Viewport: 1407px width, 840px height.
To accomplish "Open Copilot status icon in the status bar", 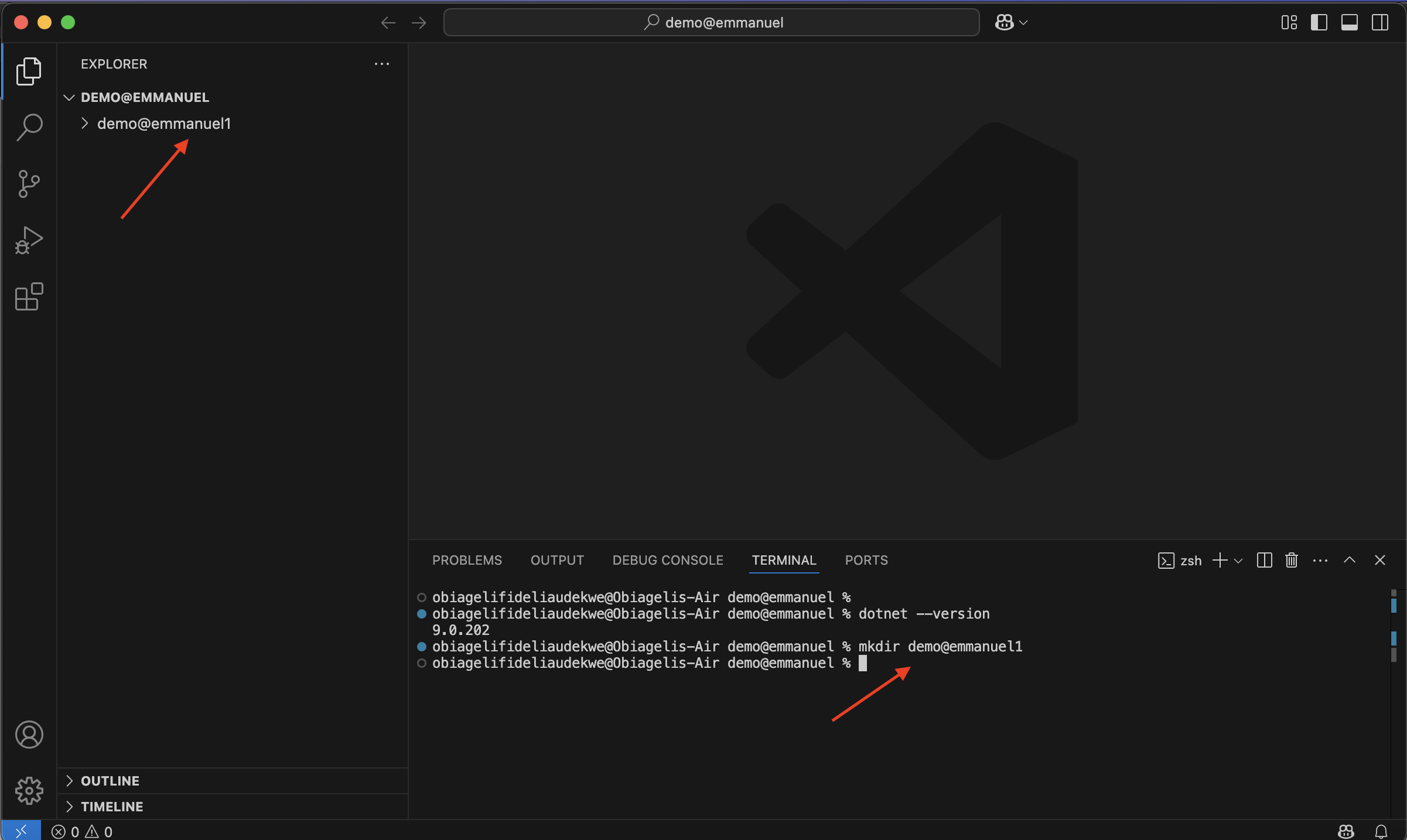I will point(1345,831).
